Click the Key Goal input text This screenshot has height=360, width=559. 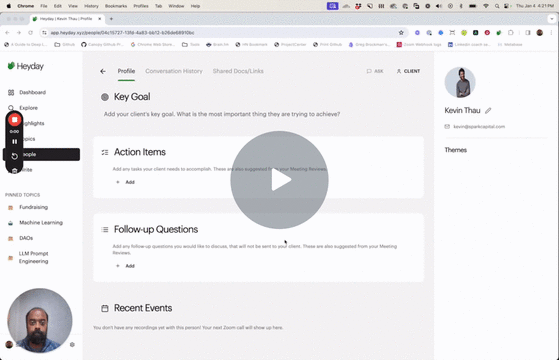[222, 114]
